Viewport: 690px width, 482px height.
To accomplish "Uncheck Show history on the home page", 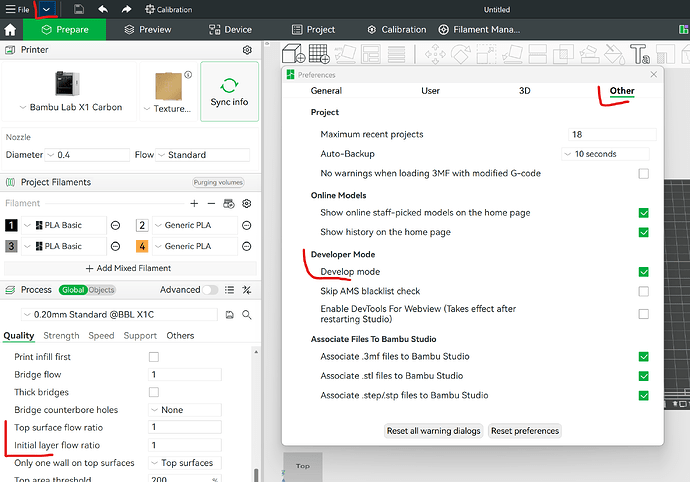I will point(643,232).
